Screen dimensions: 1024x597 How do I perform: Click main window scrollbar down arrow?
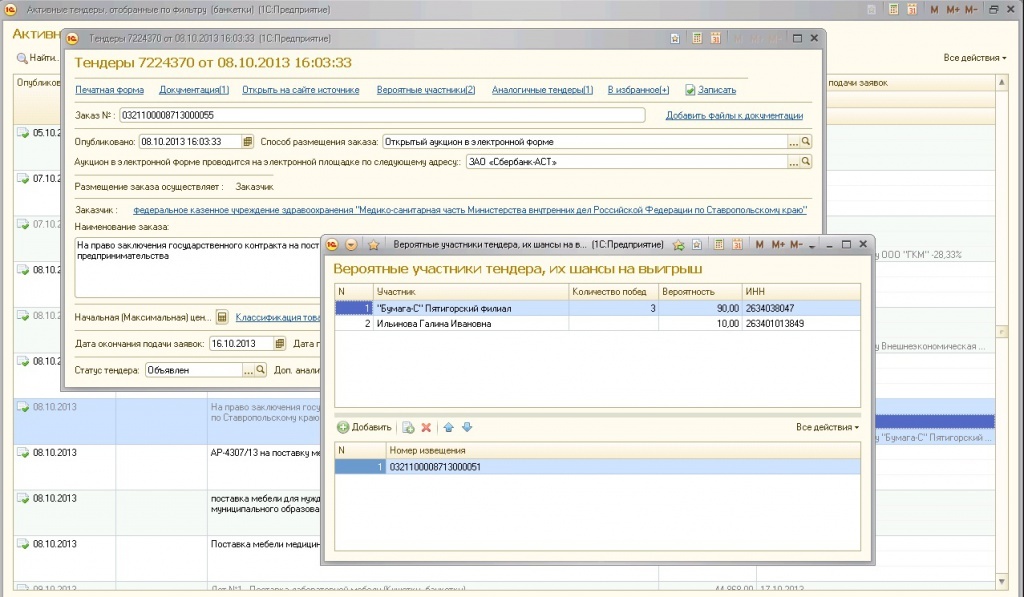tap(1002, 581)
